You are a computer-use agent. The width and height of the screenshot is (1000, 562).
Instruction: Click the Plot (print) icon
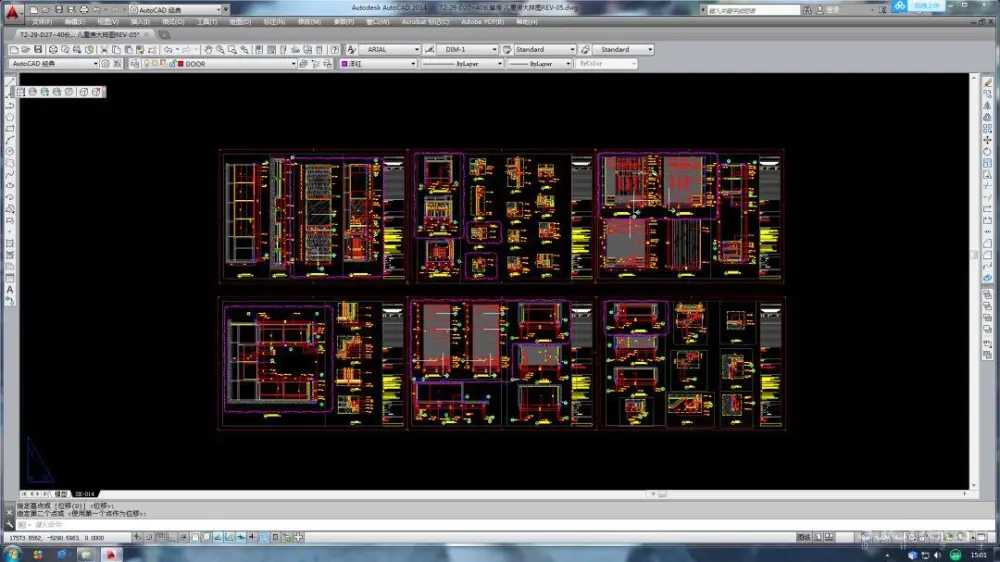[x=51, y=49]
